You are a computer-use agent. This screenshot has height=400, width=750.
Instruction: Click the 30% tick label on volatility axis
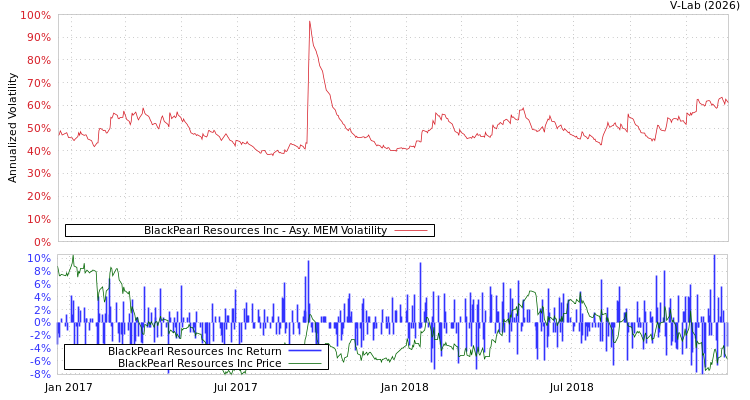pos(38,174)
